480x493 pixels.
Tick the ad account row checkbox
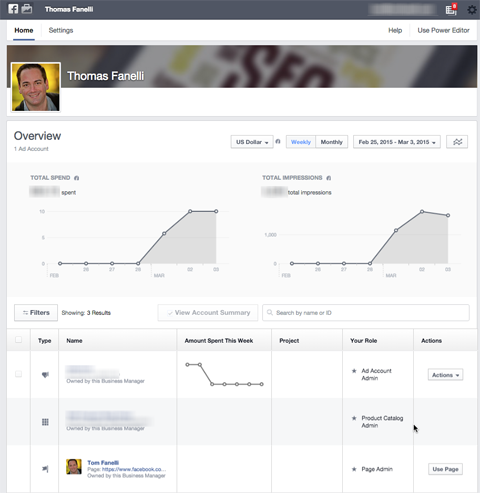[18, 374]
